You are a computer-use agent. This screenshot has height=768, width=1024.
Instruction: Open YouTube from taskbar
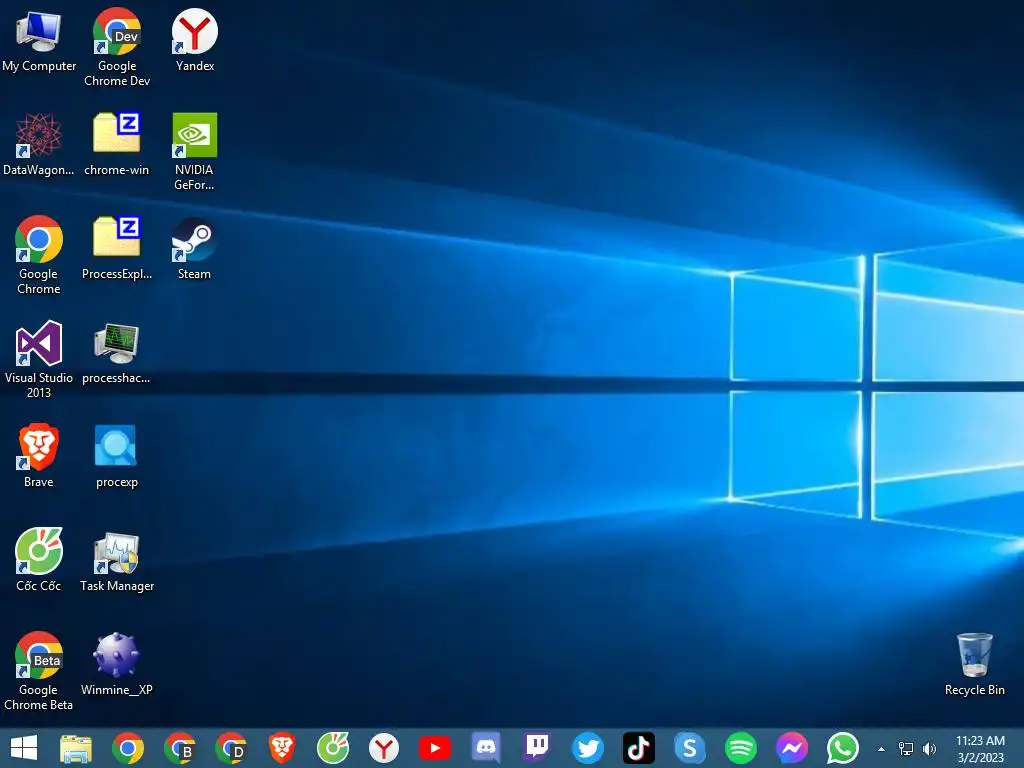point(435,748)
